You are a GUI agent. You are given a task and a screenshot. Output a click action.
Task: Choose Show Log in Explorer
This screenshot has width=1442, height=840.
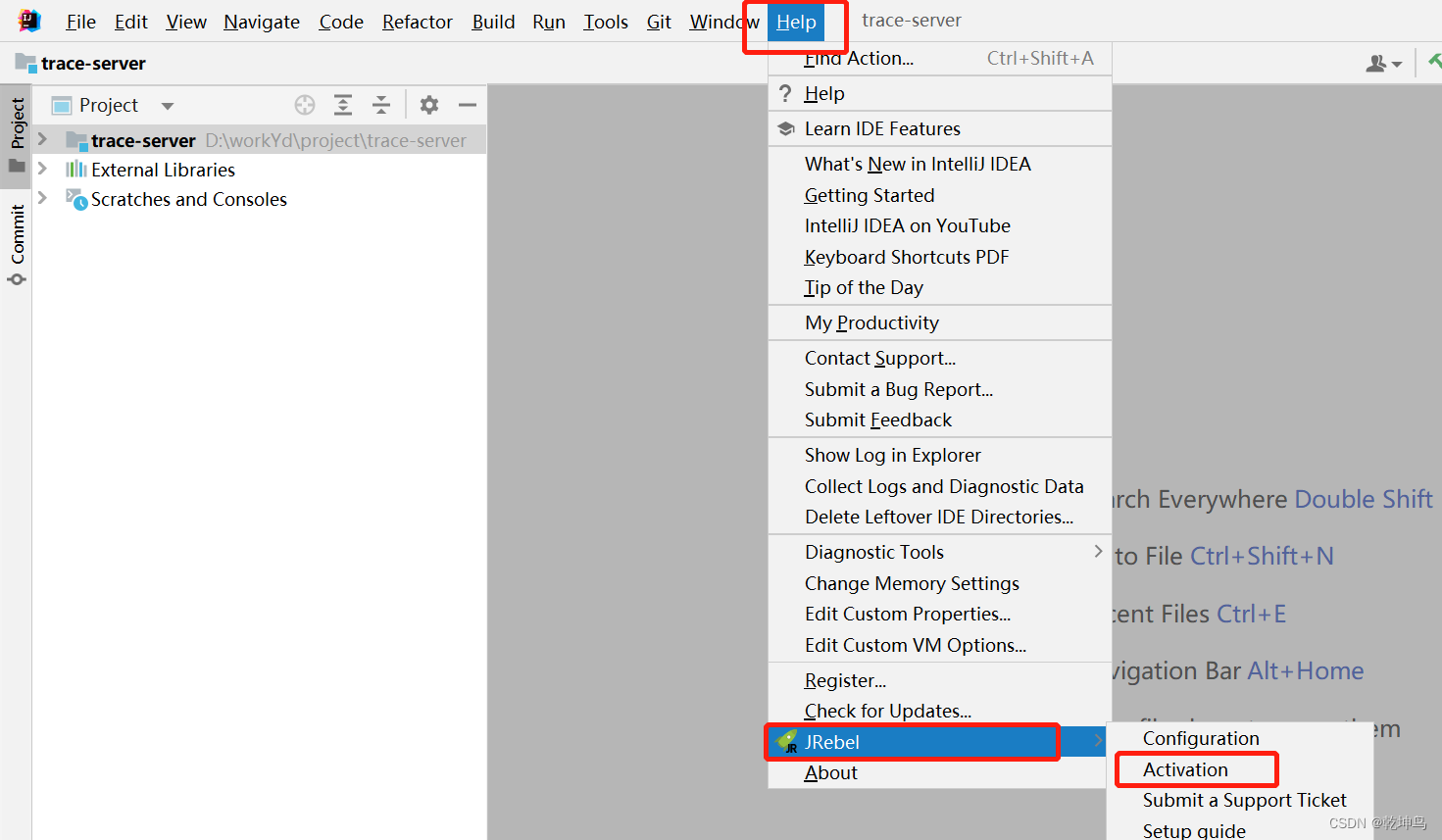(940, 455)
